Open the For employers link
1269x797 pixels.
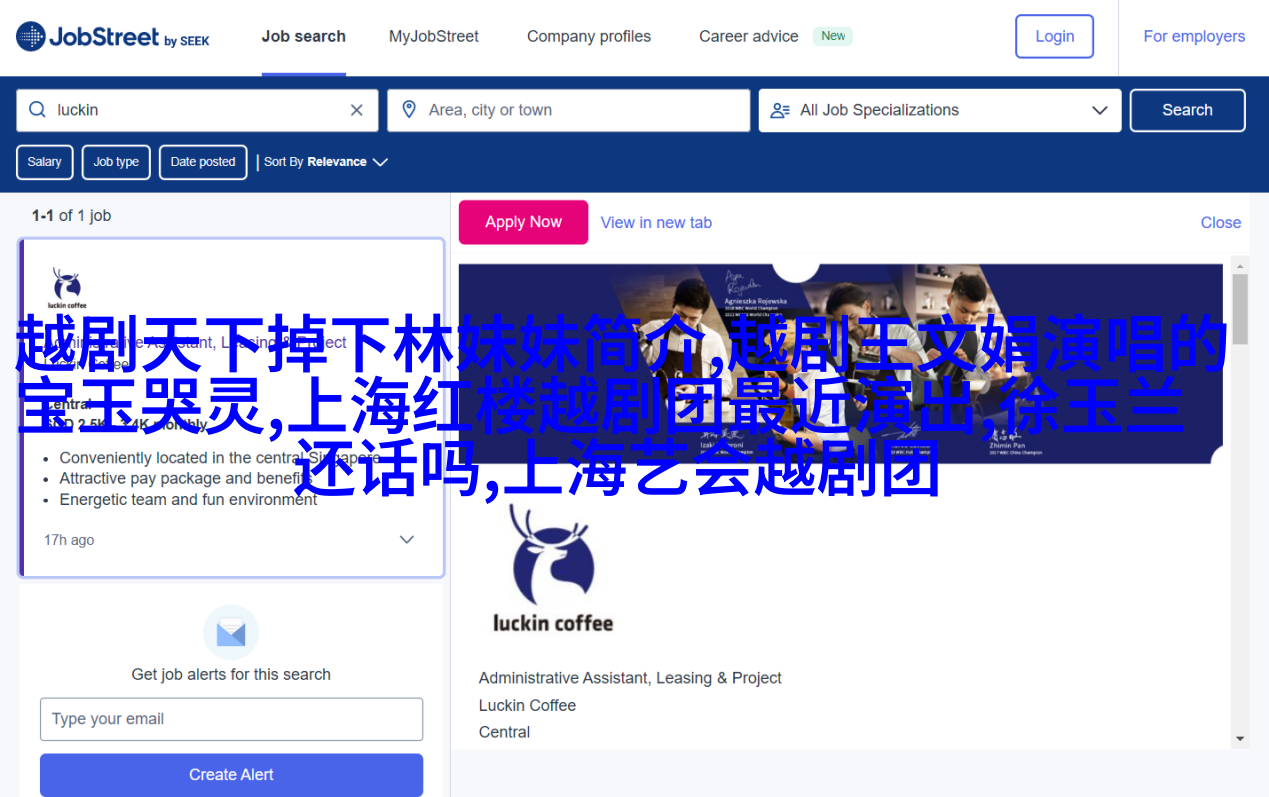pyautogui.click(x=1194, y=37)
